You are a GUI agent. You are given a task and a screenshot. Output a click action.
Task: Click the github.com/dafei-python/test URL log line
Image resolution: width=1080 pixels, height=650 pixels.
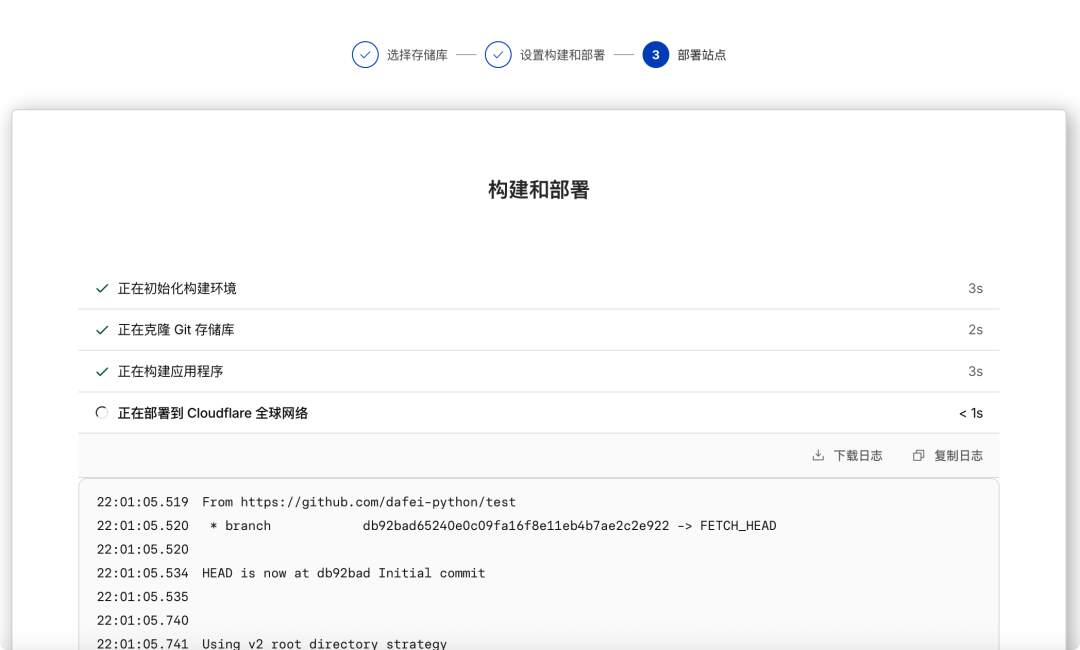359,502
